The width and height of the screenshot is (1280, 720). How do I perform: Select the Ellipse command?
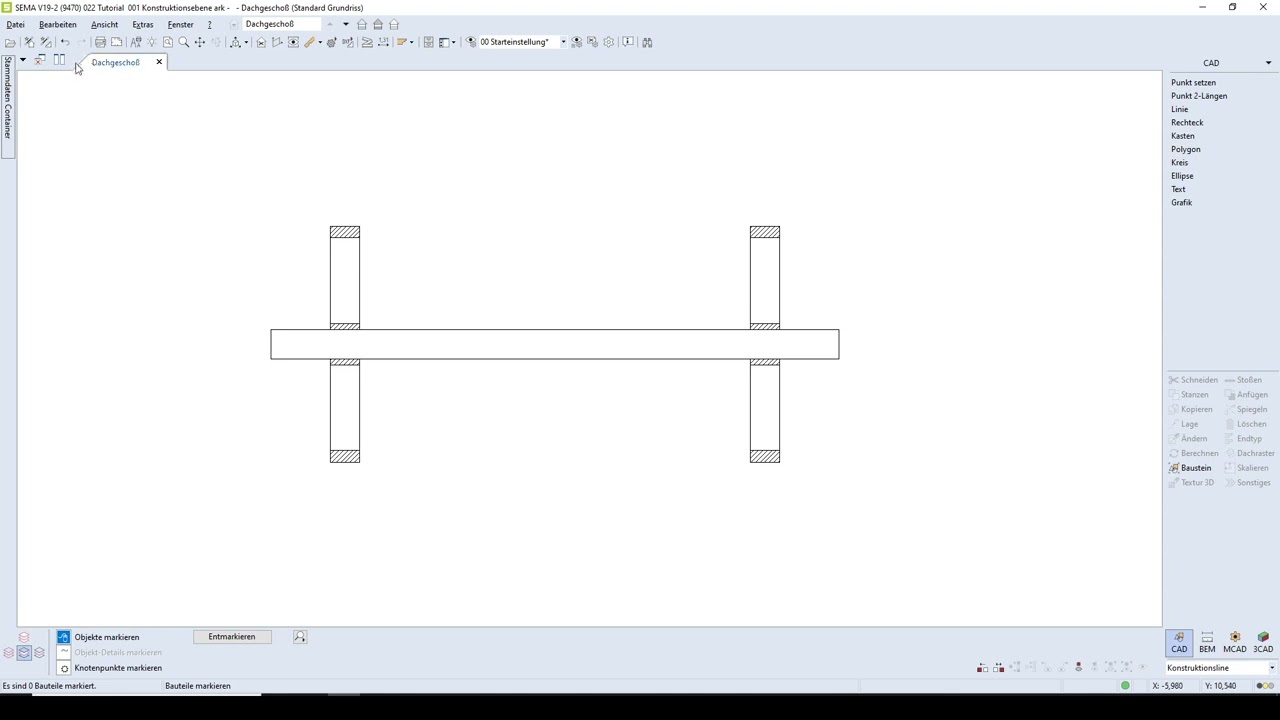point(1182,176)
